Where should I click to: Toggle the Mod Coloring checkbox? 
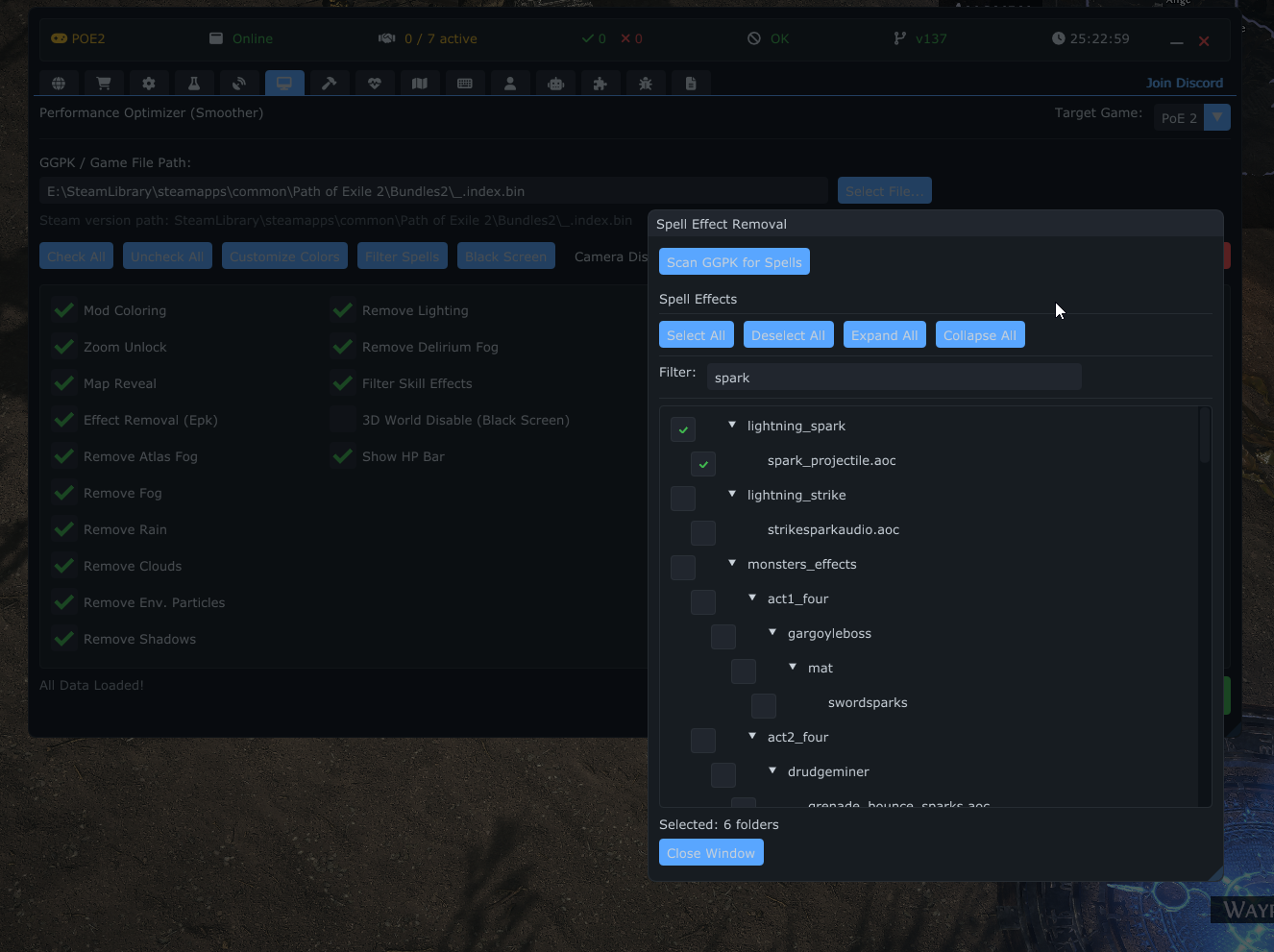coord(64,310)
